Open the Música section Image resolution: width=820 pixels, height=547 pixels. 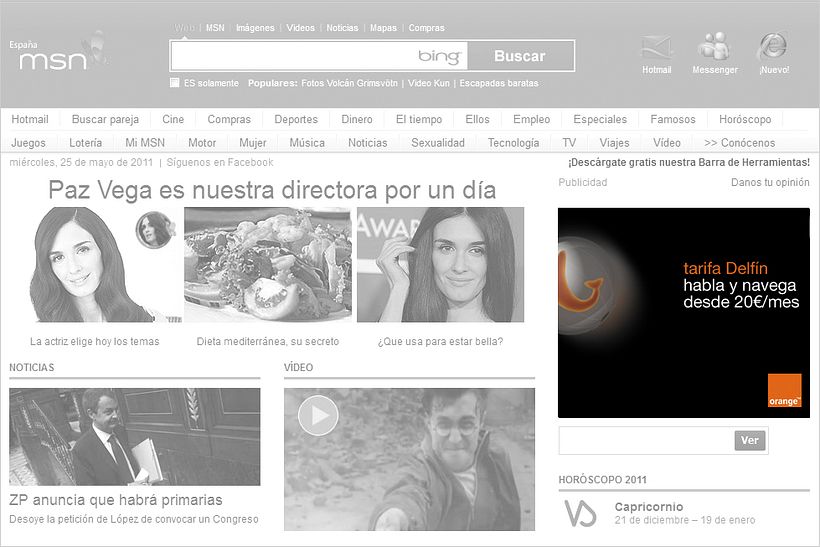[307, 143]
